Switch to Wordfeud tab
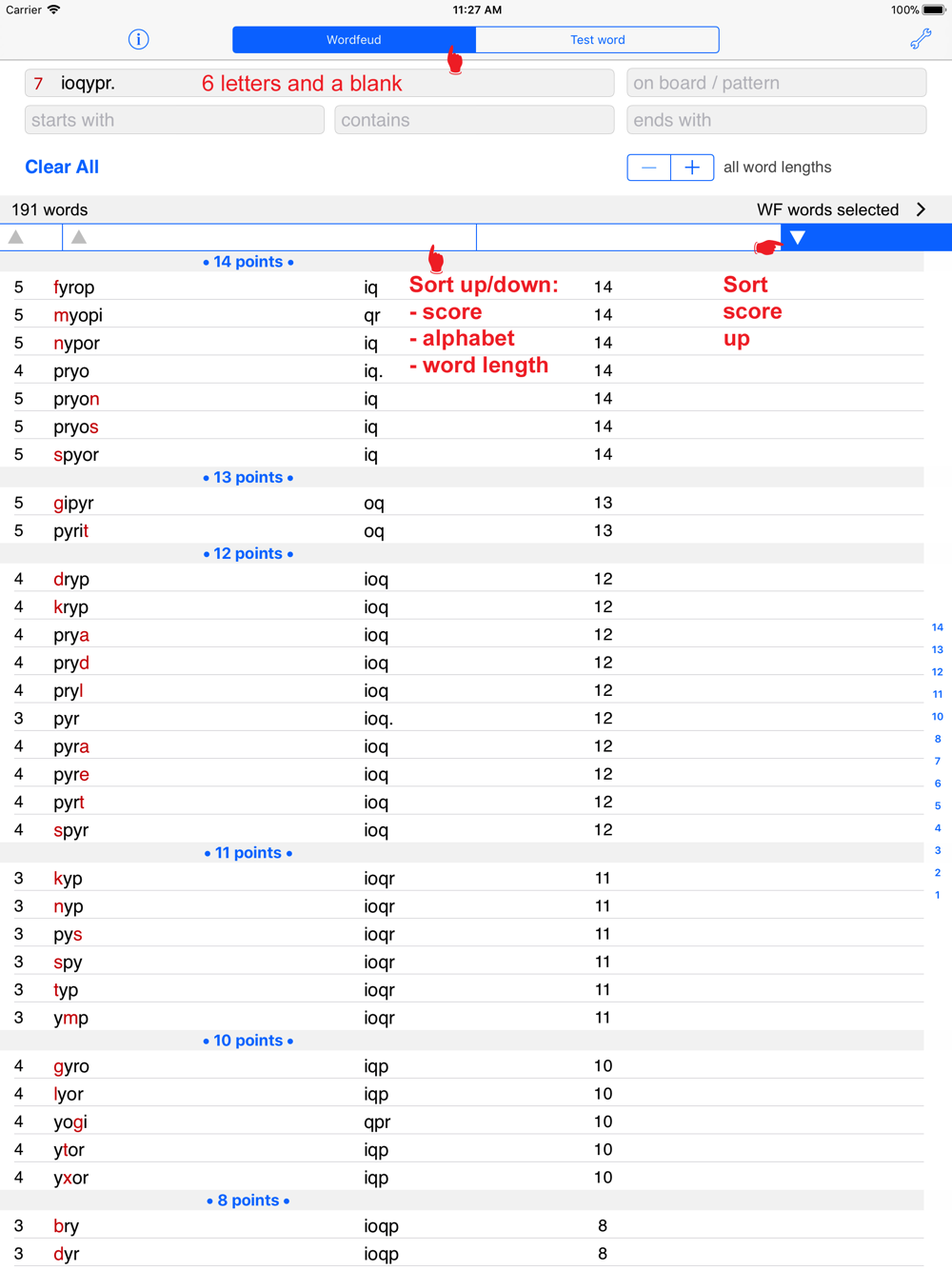The width and height of the screenshot is (952, 1270). (x=354, y=40)
